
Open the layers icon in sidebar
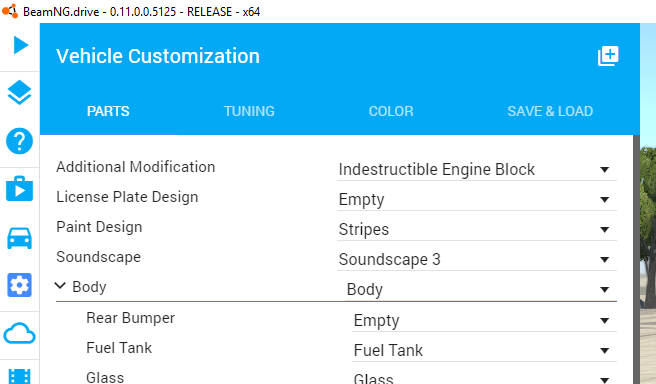coord(19,93)
